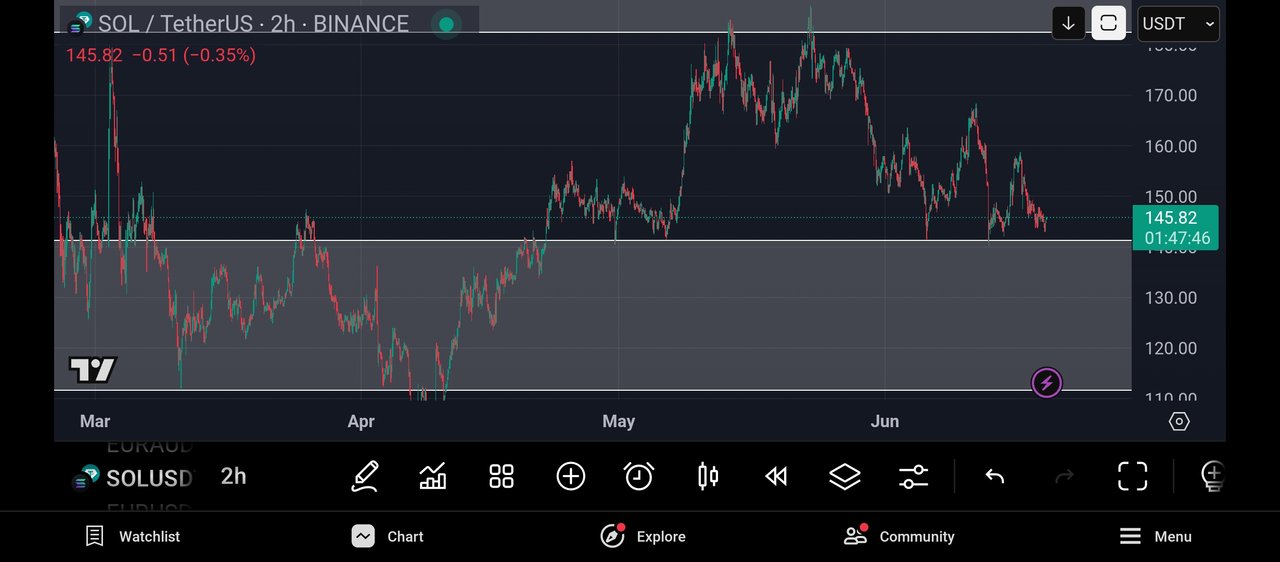Viewport: 1280px width, 562px height.
Task: Change the 2h interval selector
Action: pyautogui.click(x=233, y=476)
